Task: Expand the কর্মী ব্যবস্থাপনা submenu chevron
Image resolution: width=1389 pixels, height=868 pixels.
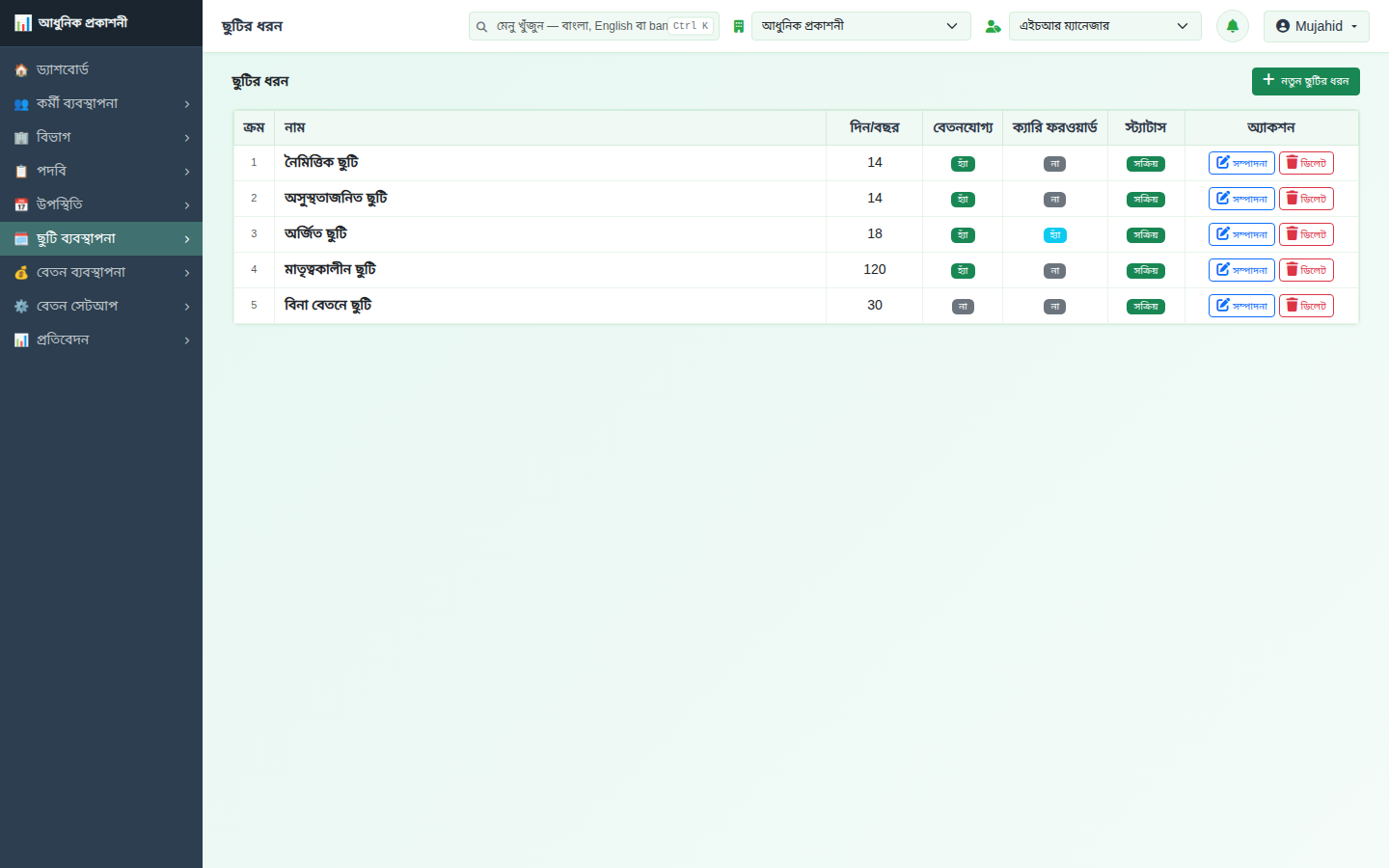Action: (x=187, y=104)
